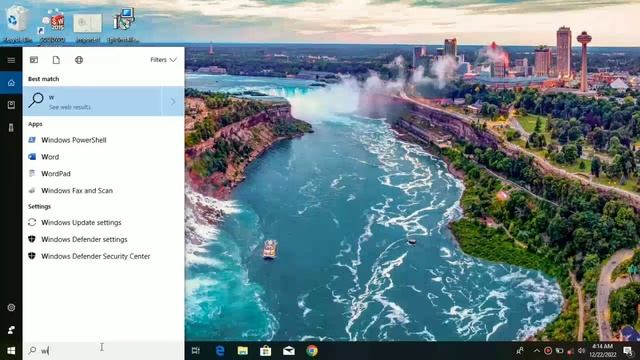Launch Google Chrome from taskbar
Viewport: 640px width, 360px height.
(x=312, y=351)
